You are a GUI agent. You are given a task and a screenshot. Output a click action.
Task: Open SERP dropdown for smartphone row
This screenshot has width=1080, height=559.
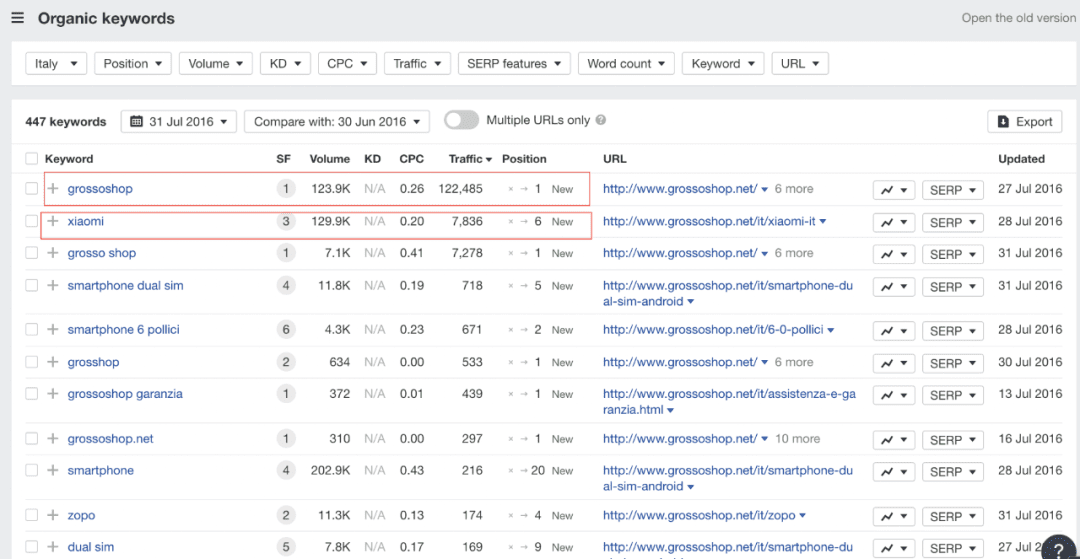[x=953, y=472]
